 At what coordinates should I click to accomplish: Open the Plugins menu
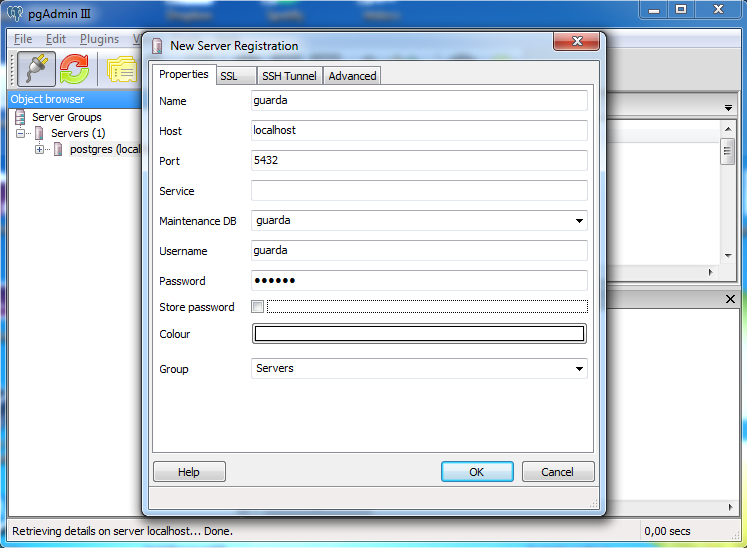99,39
